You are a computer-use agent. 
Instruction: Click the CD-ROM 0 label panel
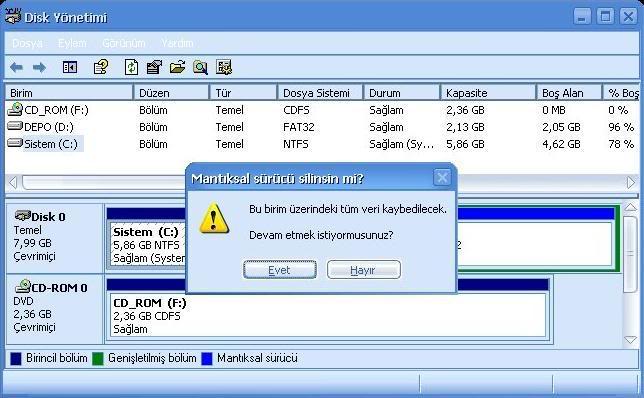coord(55,309)
